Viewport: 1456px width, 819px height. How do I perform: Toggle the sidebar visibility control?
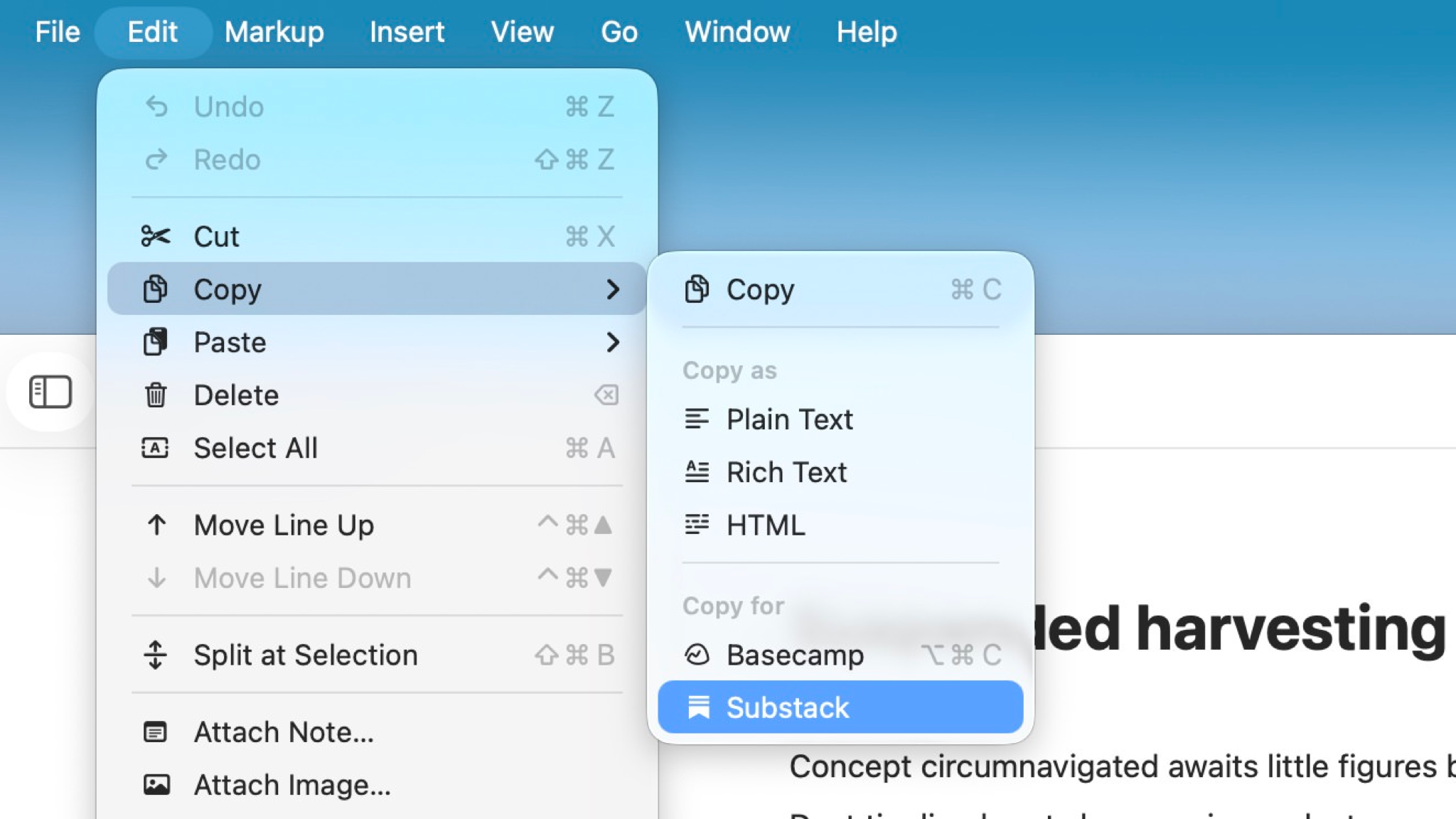click(49, 390)
